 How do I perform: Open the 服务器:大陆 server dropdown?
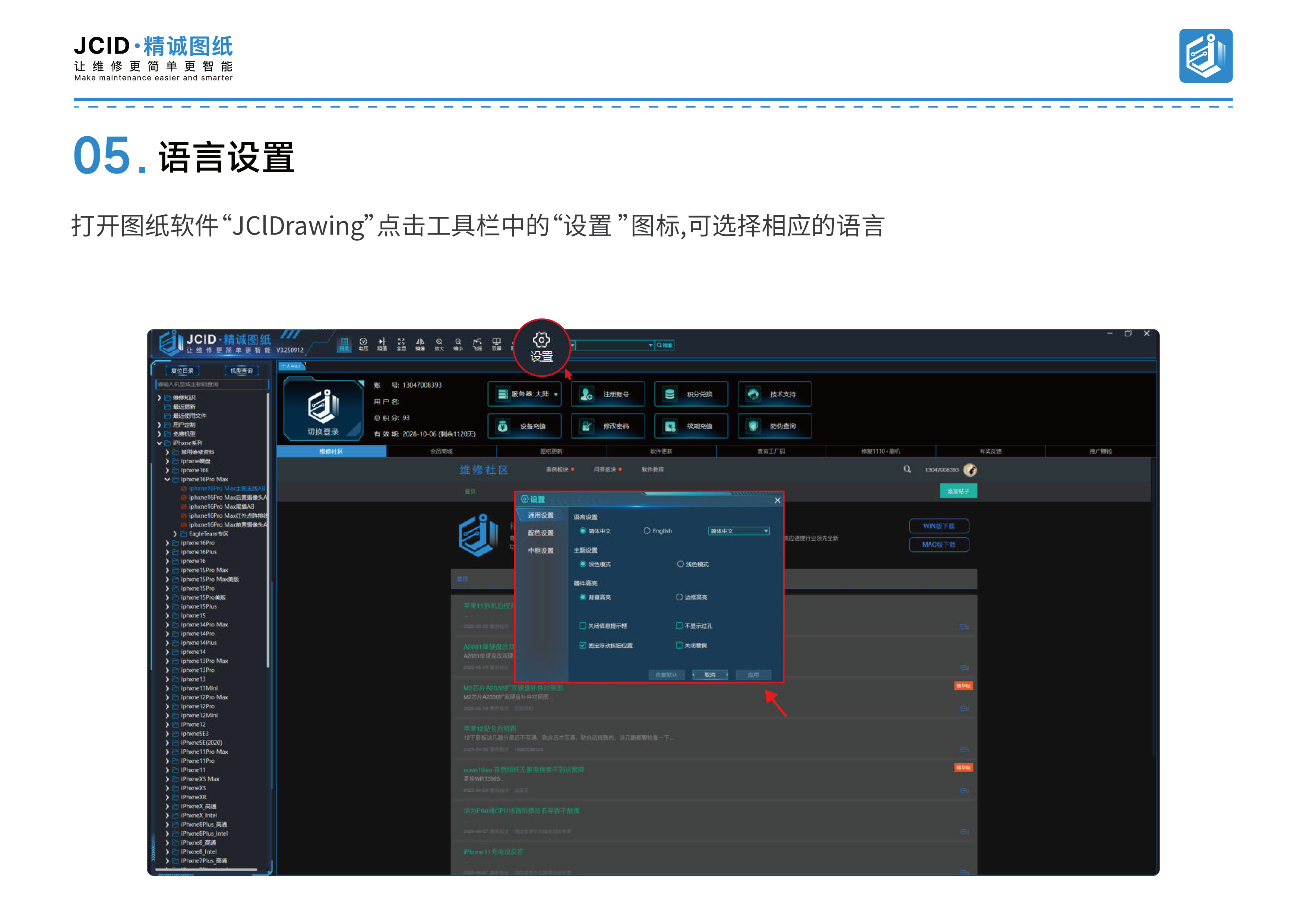(x=524, y=394)
